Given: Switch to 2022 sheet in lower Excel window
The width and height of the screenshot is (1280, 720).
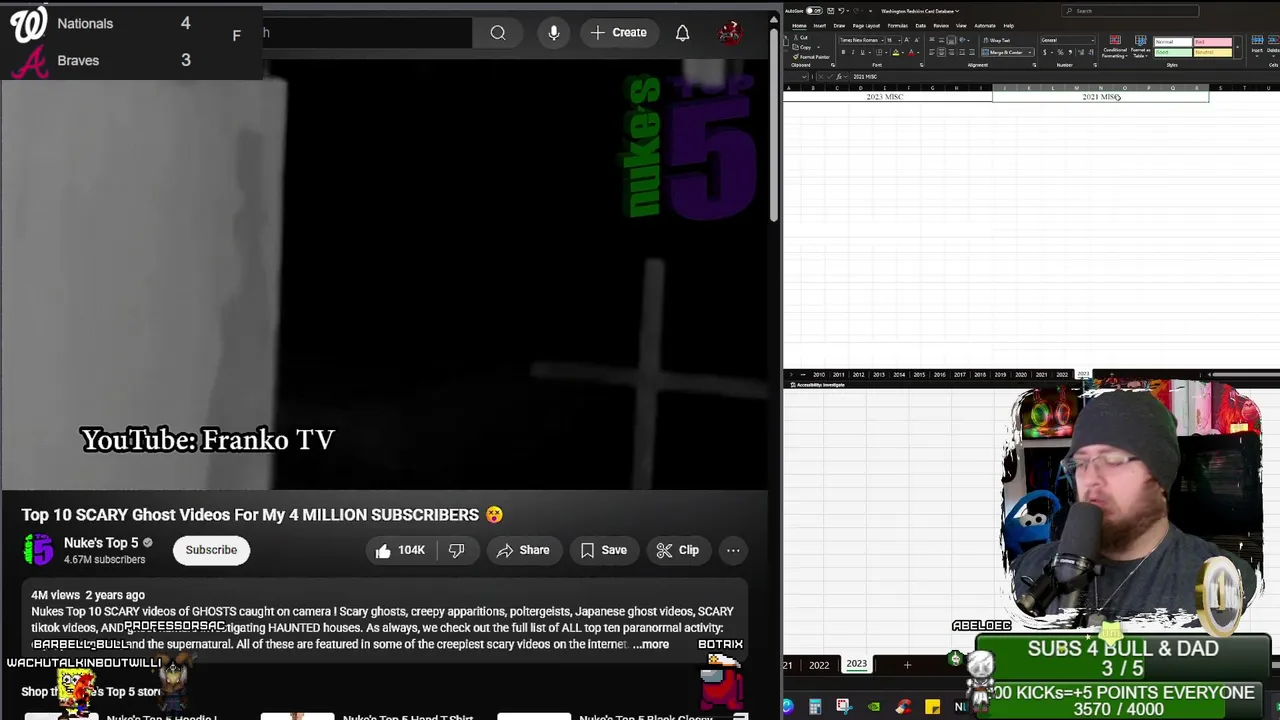Looking at the screenshot, I should click(819, 665).
